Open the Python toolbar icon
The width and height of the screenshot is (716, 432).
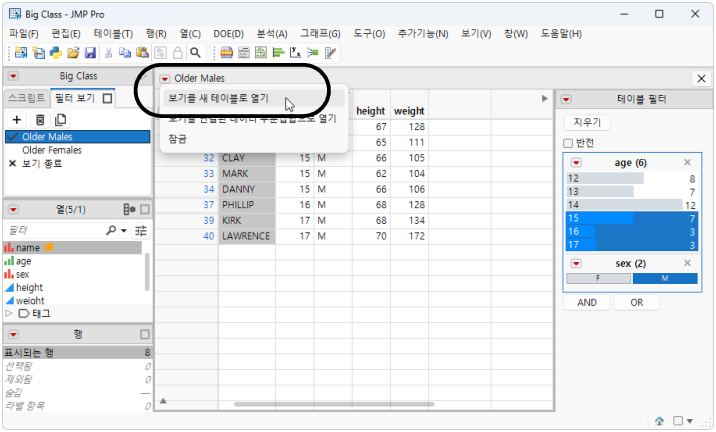pyautogui.click(x=56, y=53)
